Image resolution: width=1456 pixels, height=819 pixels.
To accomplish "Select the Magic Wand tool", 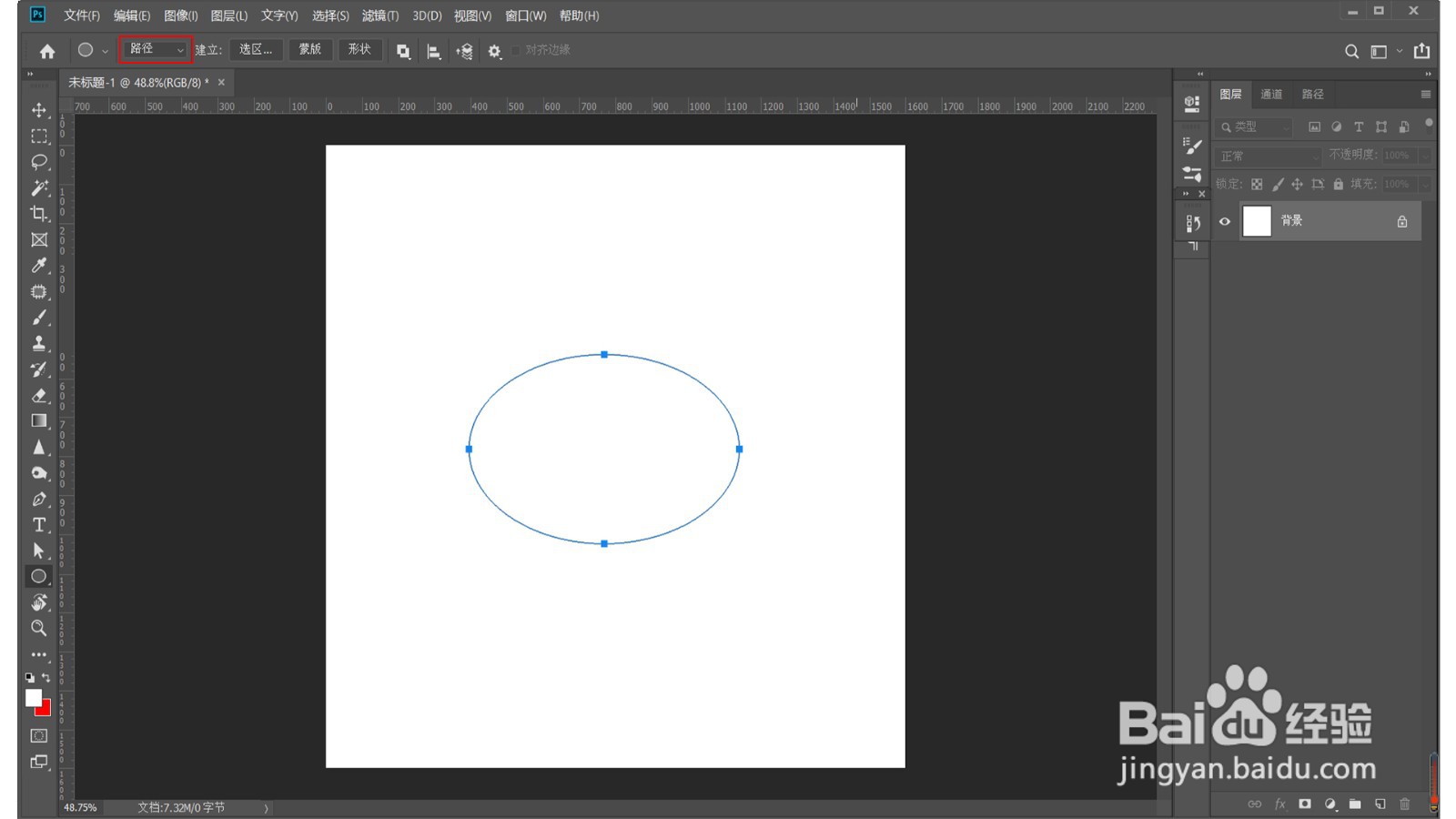I will click(x=39, y=187).
